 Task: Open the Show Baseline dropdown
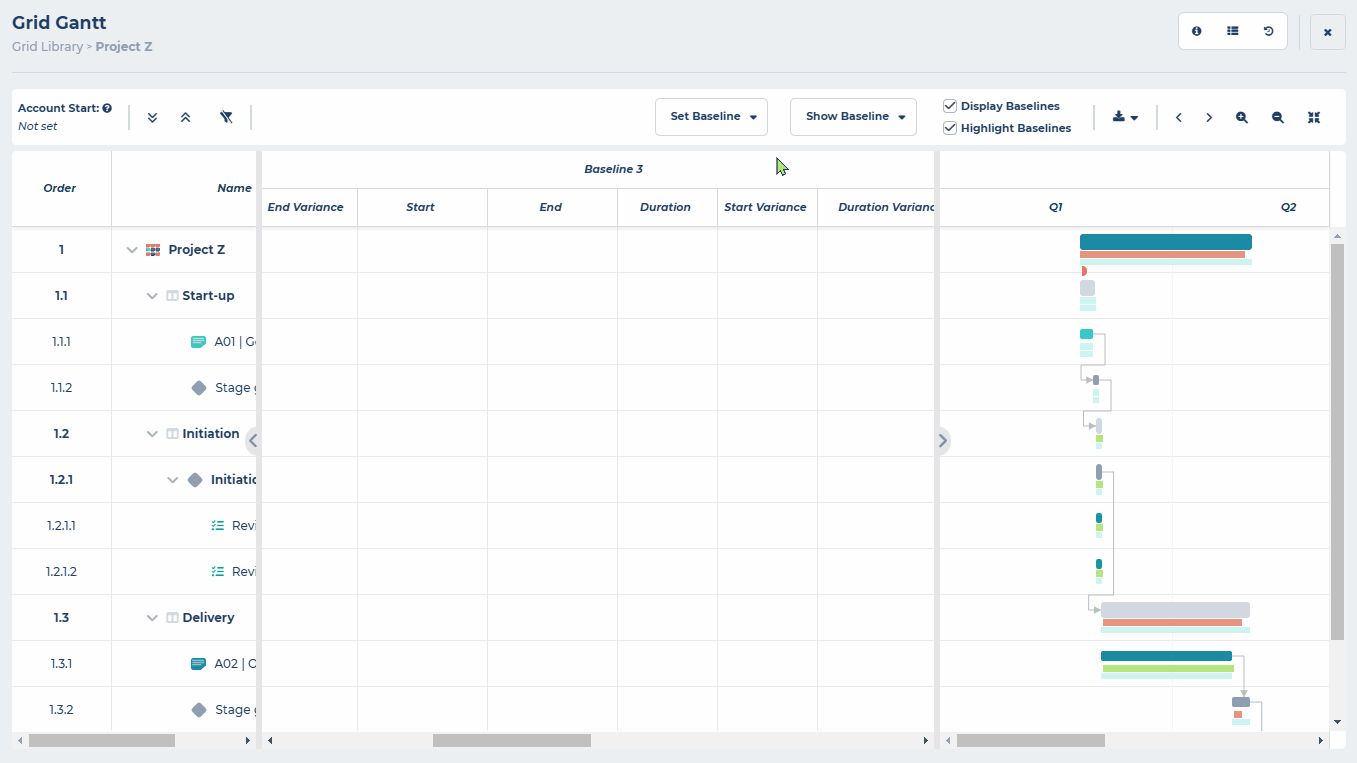point(853,116)
